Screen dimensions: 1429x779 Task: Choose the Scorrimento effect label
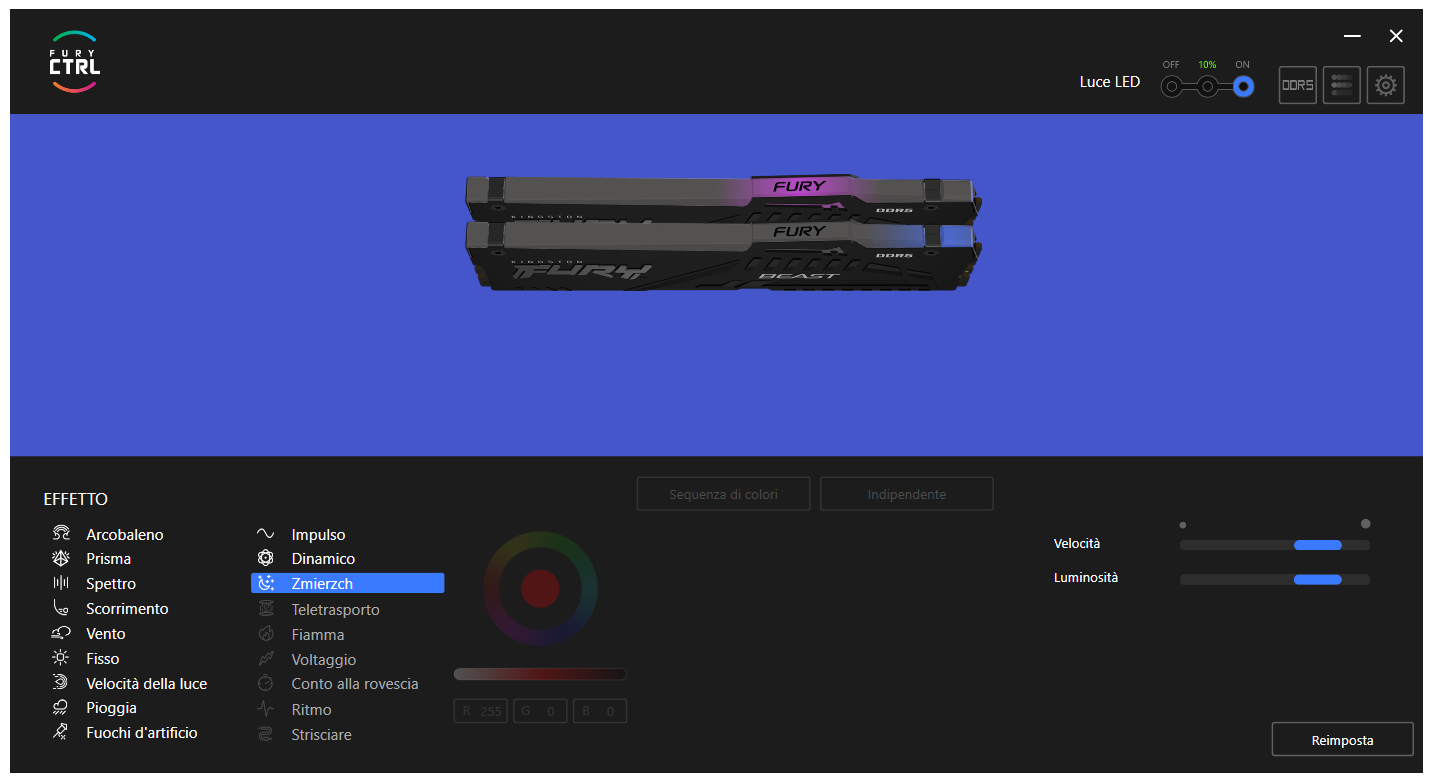[127, 609]
